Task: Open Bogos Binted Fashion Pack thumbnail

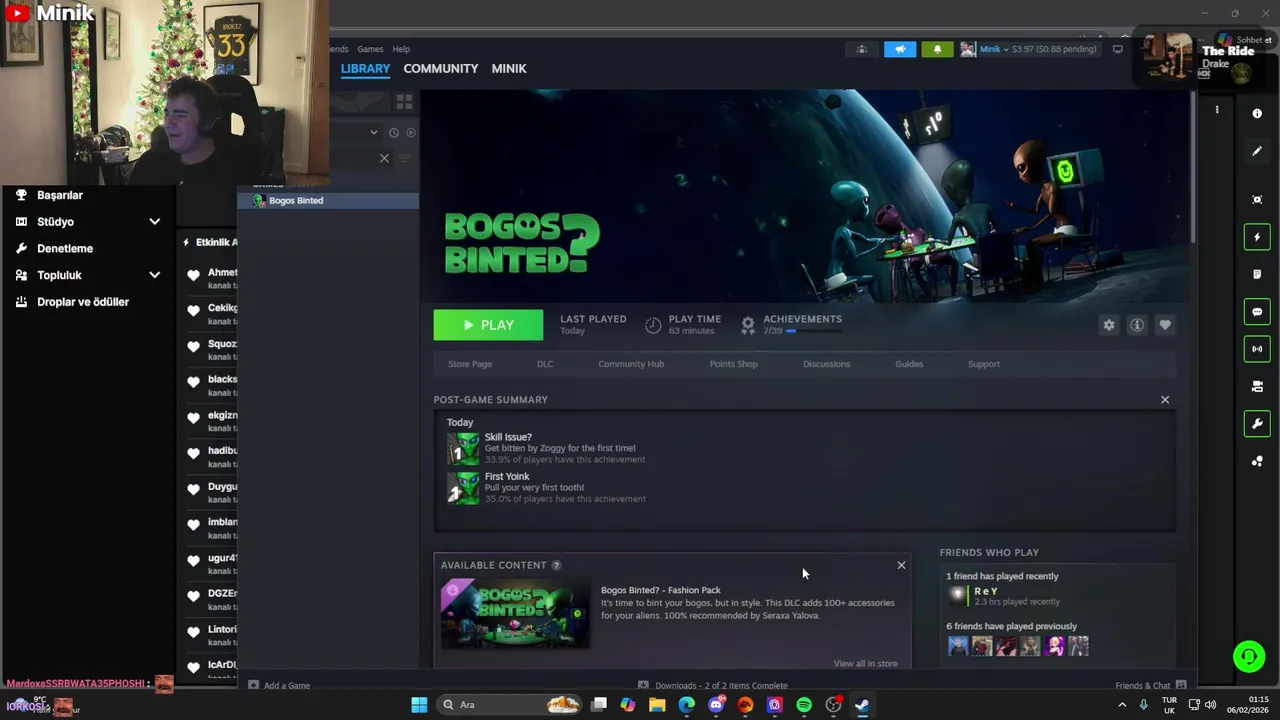Action: tap(516, 613)
